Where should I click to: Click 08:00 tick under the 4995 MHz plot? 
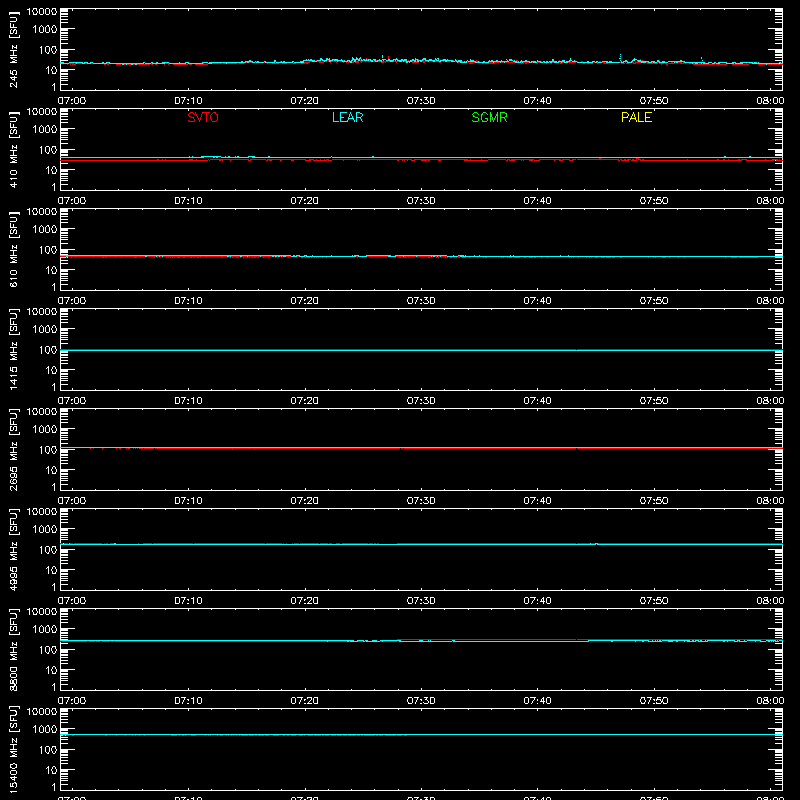[x=770, y=601]
